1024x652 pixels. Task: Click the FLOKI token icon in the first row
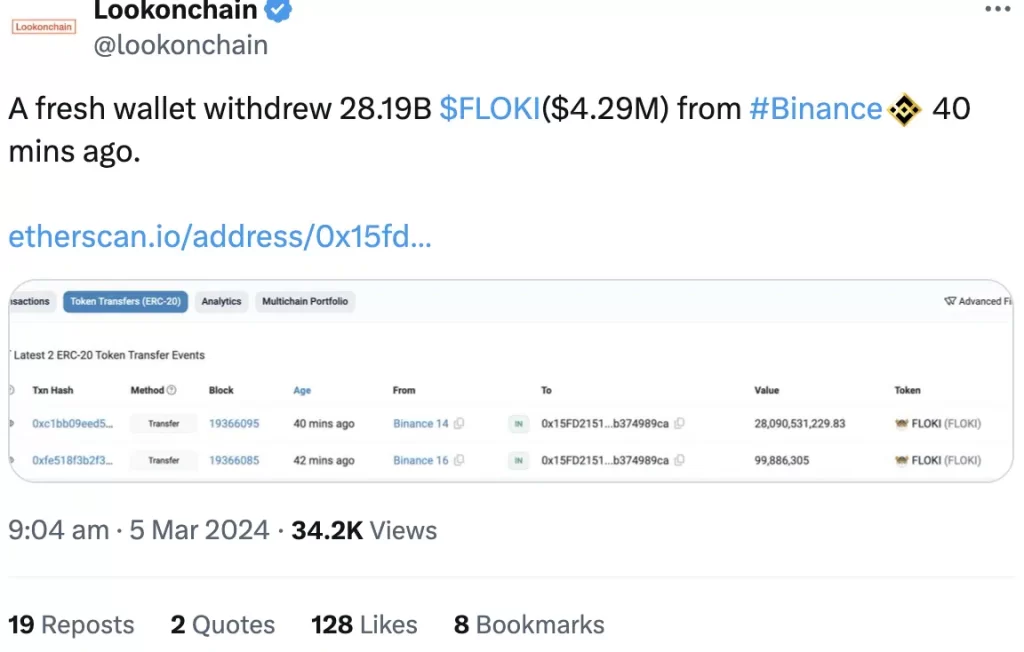click(x=901, y=424)
